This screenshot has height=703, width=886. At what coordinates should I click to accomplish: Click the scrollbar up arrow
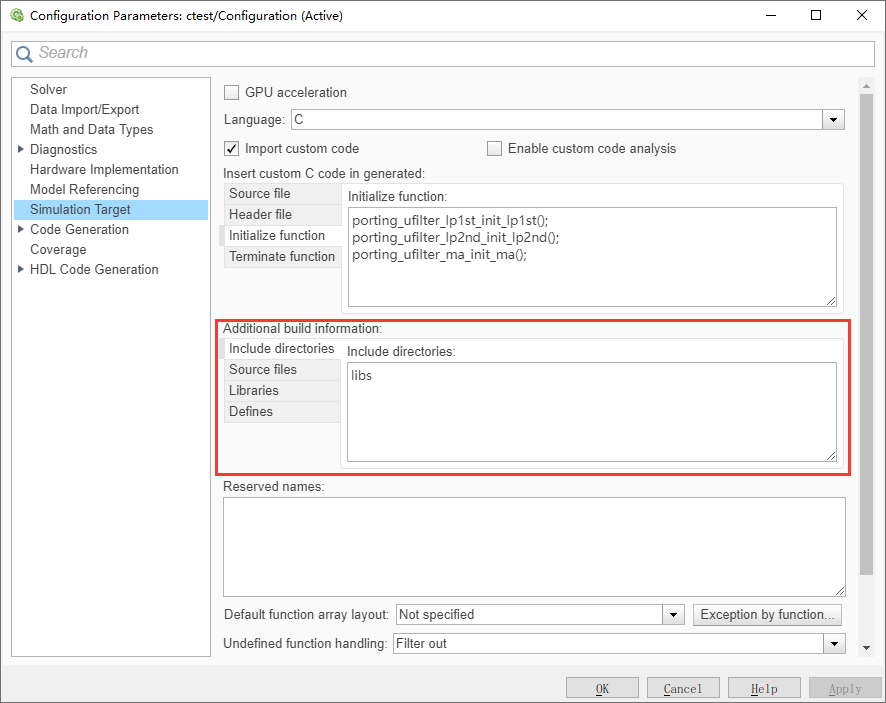tap(866, 86)
